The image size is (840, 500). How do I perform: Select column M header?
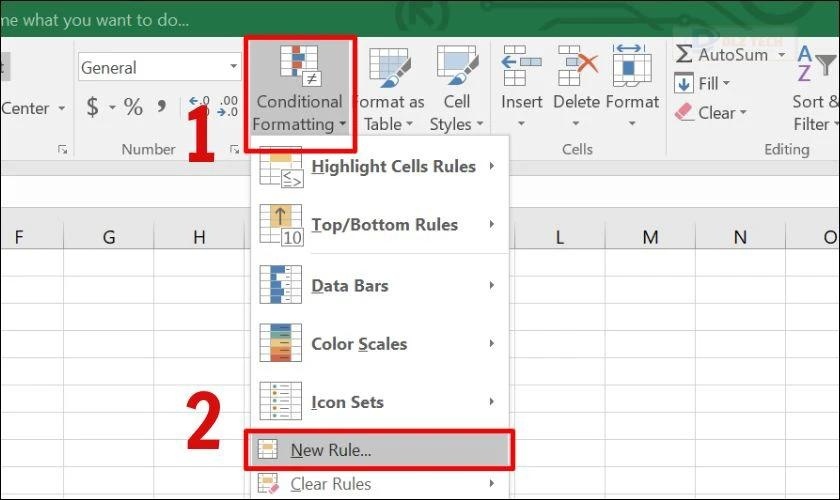[650, 236]
